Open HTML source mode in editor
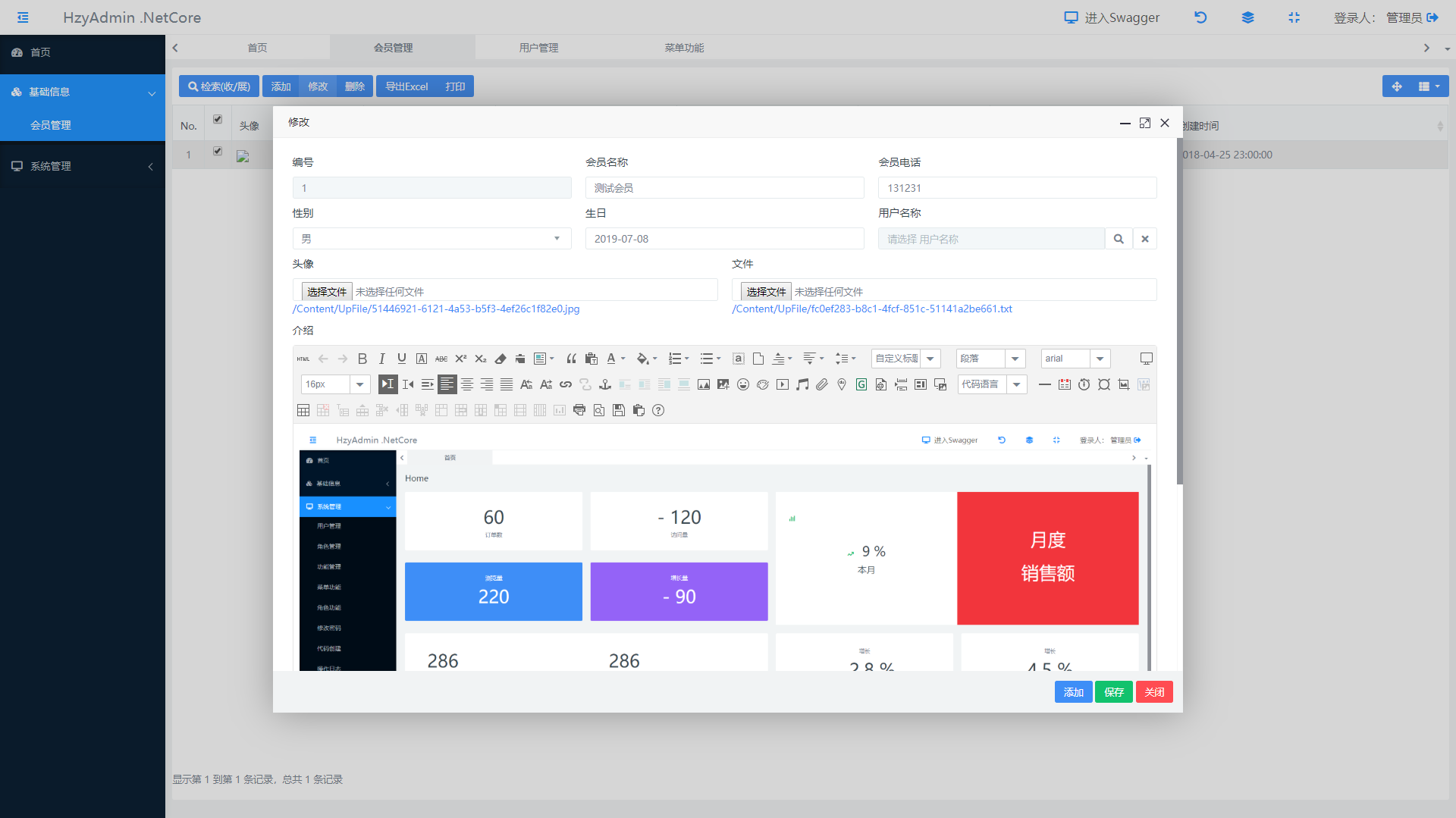The image size is (1456, 818). pyautogui.click(x=303, y=359)
